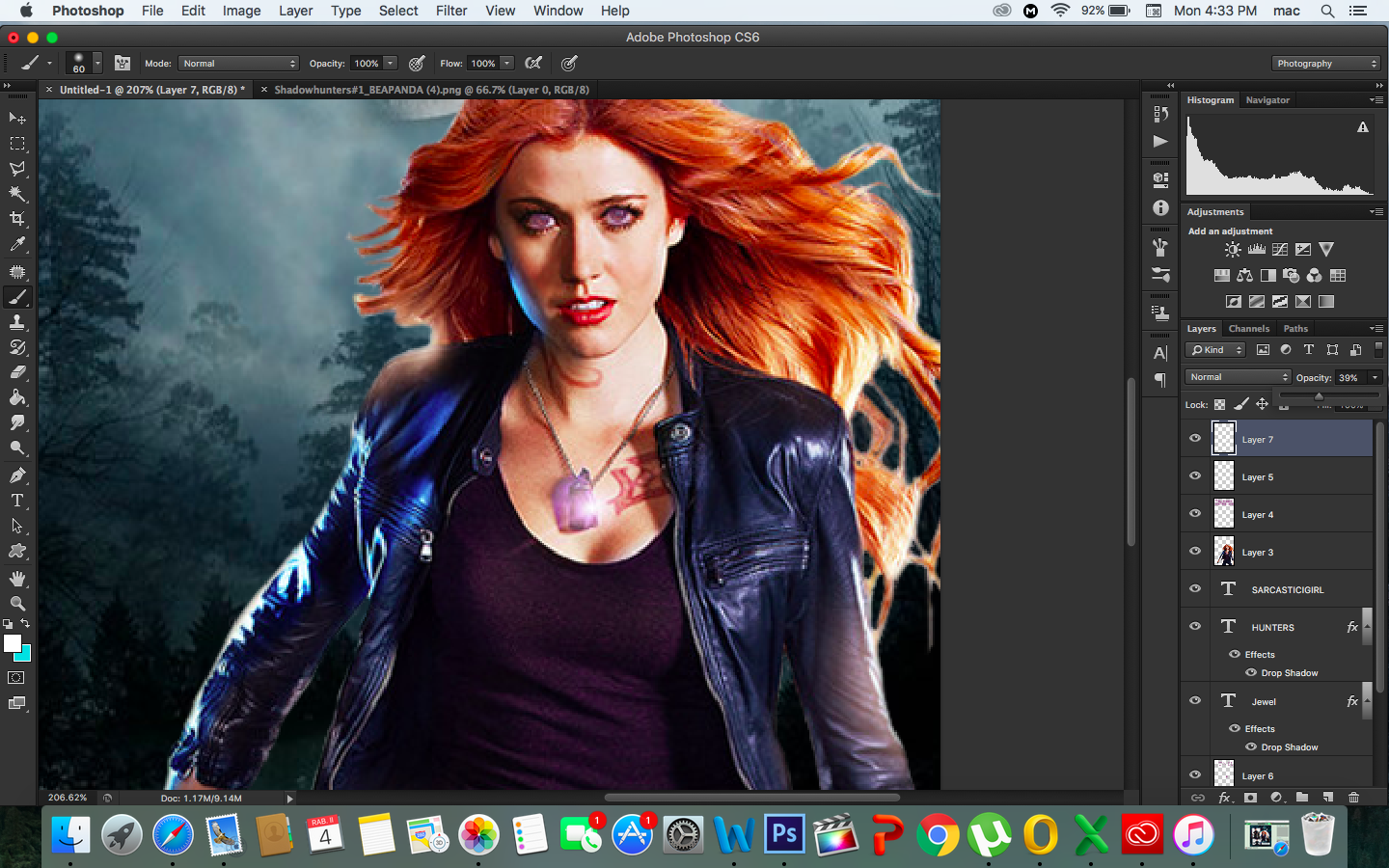
Task: Open the Filter menu
Action: pos(451,11)
